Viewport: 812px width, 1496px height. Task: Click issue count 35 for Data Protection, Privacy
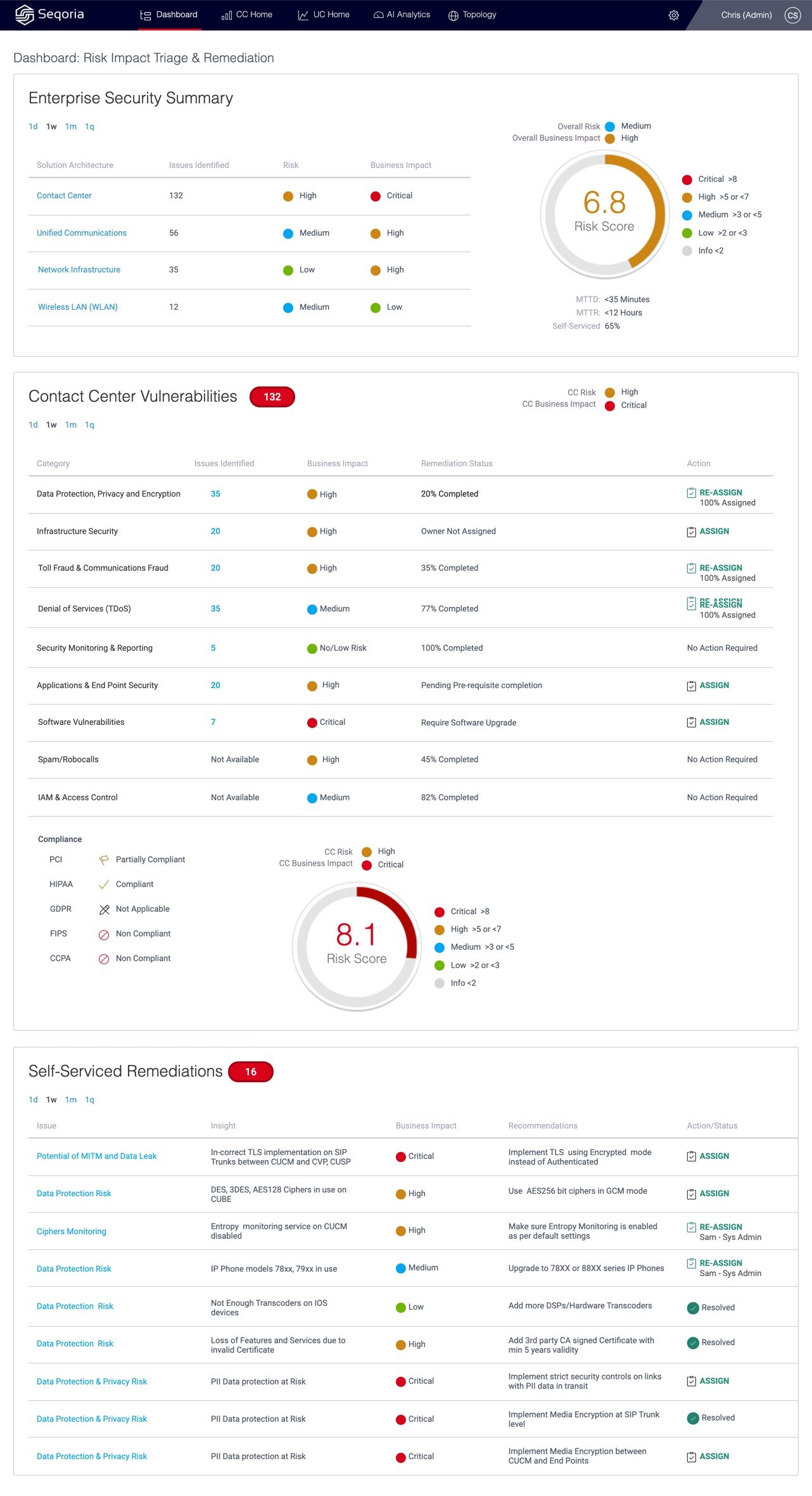point(215,494)
